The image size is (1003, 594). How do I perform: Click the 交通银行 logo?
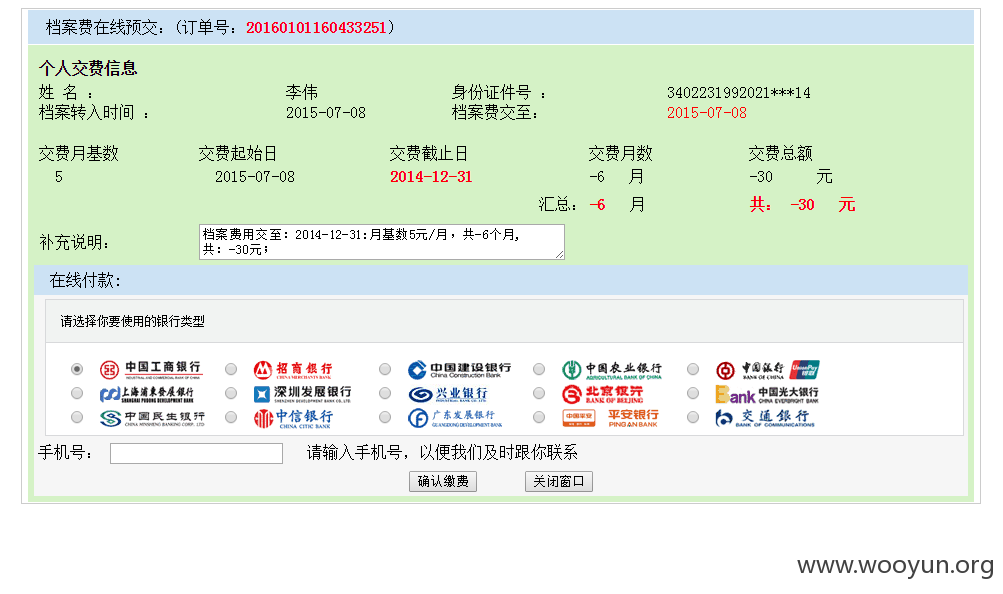point(765,418)
